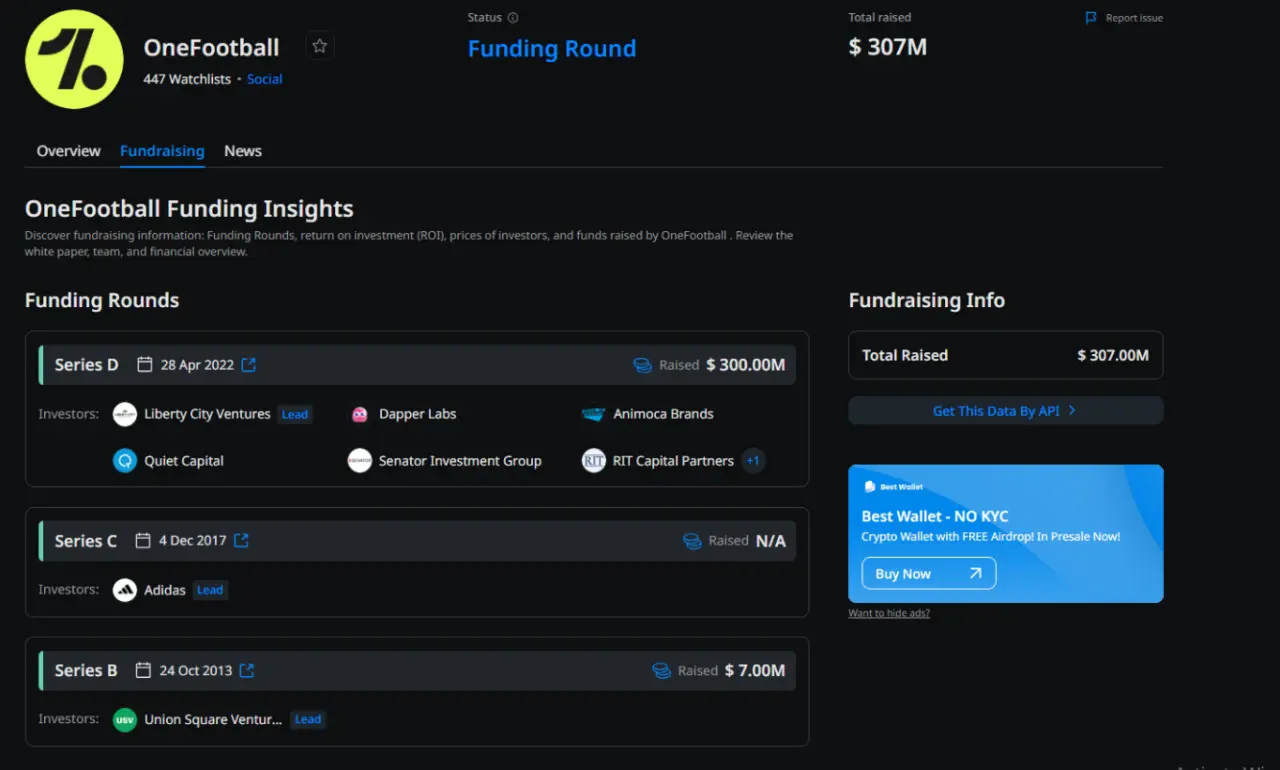Click the $ 7.00M raised amount
Screen dimensions: 1280x770
755,671
